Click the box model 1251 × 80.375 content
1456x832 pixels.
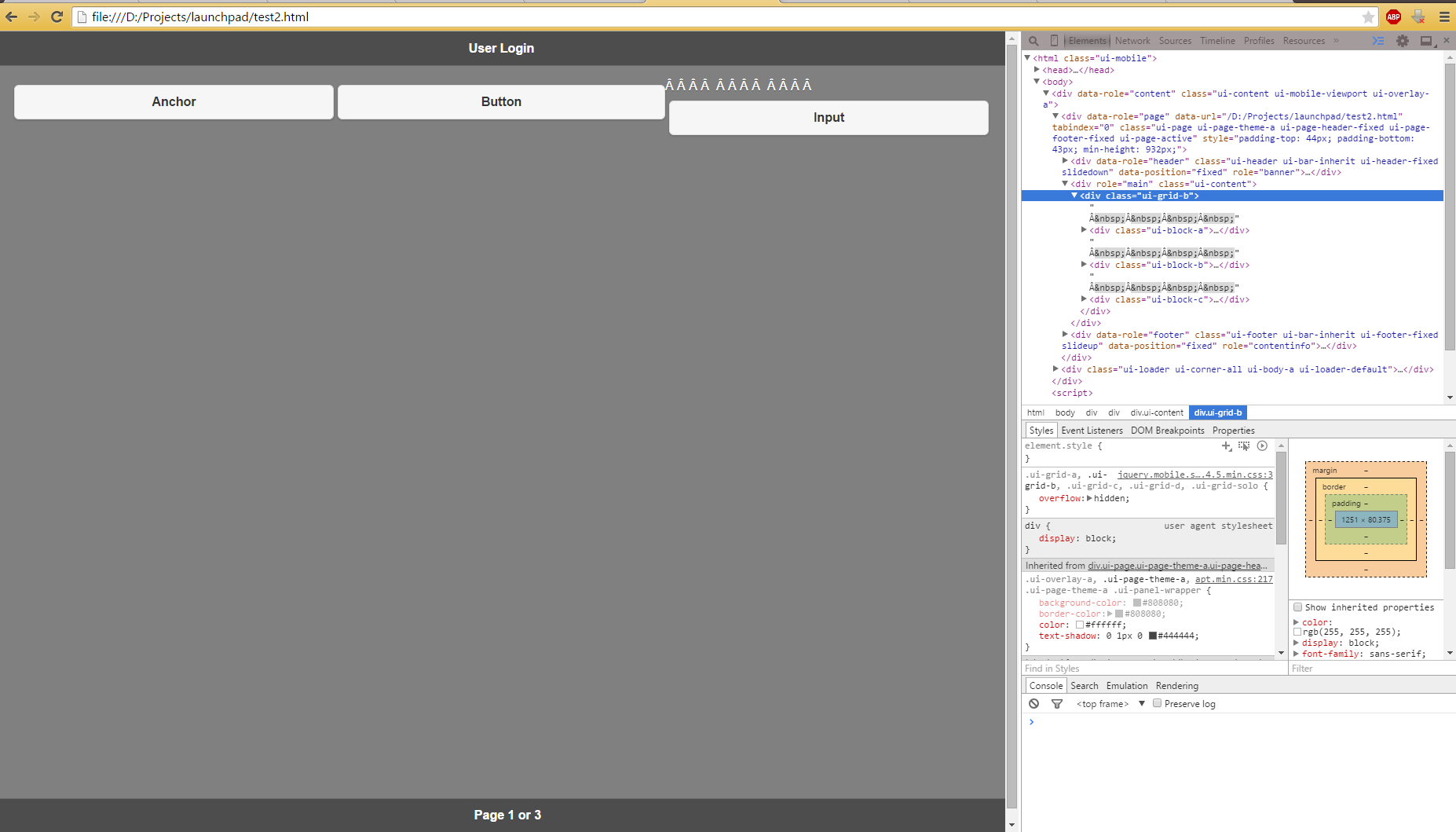pos(1366,520)
